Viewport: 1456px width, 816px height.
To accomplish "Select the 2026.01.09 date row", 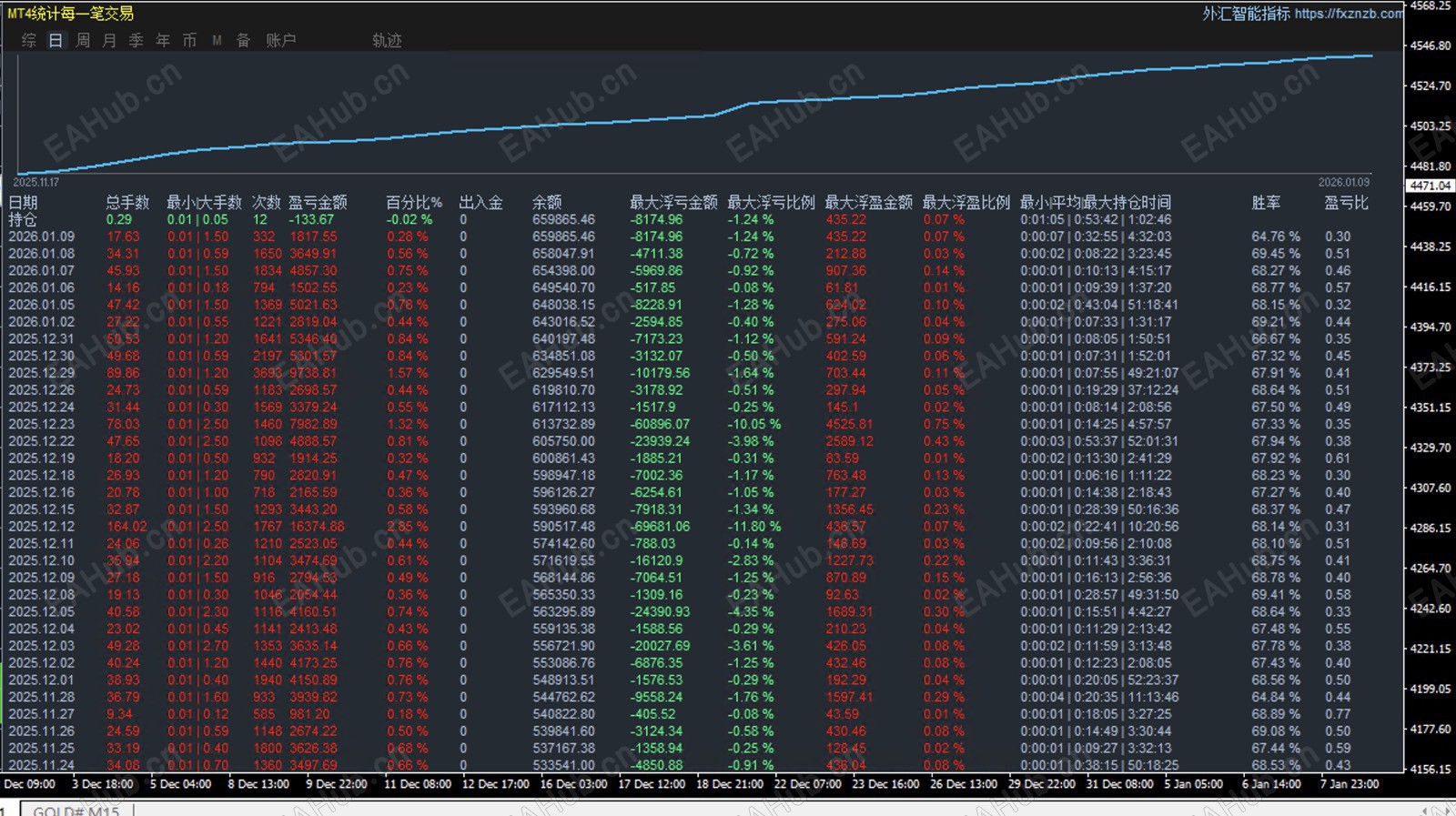I will click(42, 237).
